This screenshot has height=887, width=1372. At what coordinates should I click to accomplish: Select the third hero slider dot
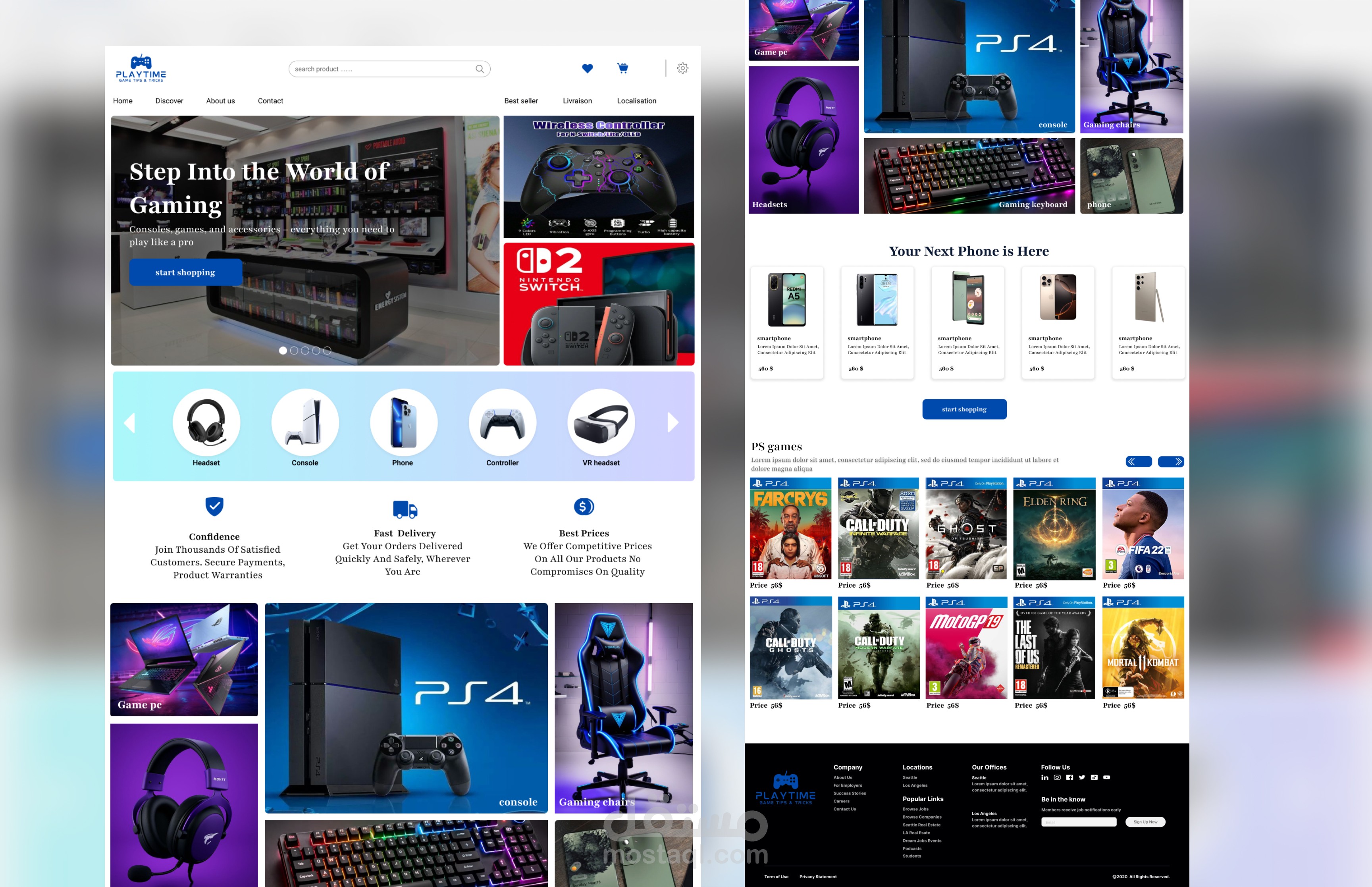pos(305,350)
